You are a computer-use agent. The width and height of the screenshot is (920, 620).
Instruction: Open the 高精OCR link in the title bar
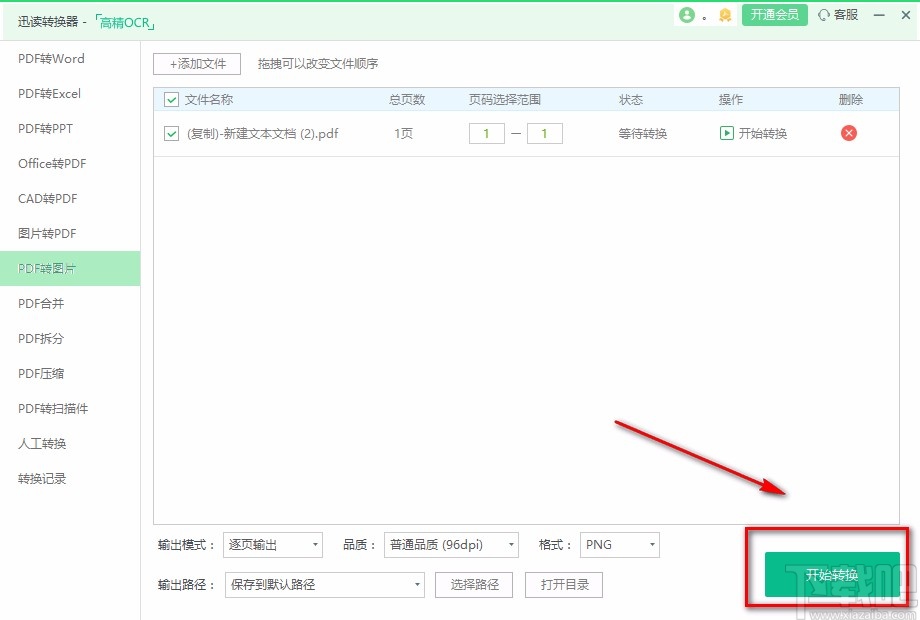tap(124, 21)
